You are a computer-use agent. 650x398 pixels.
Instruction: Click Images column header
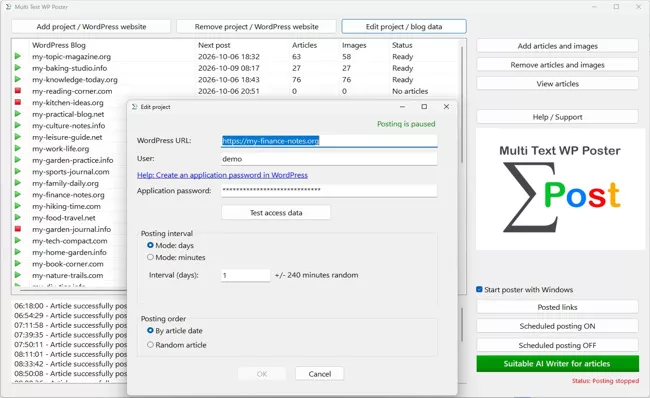click(354, 45)
